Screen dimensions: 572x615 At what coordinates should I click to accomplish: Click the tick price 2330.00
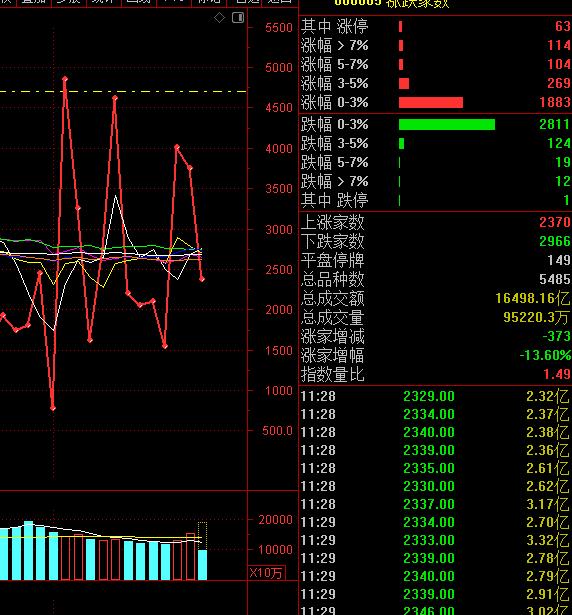click(429, 486)
